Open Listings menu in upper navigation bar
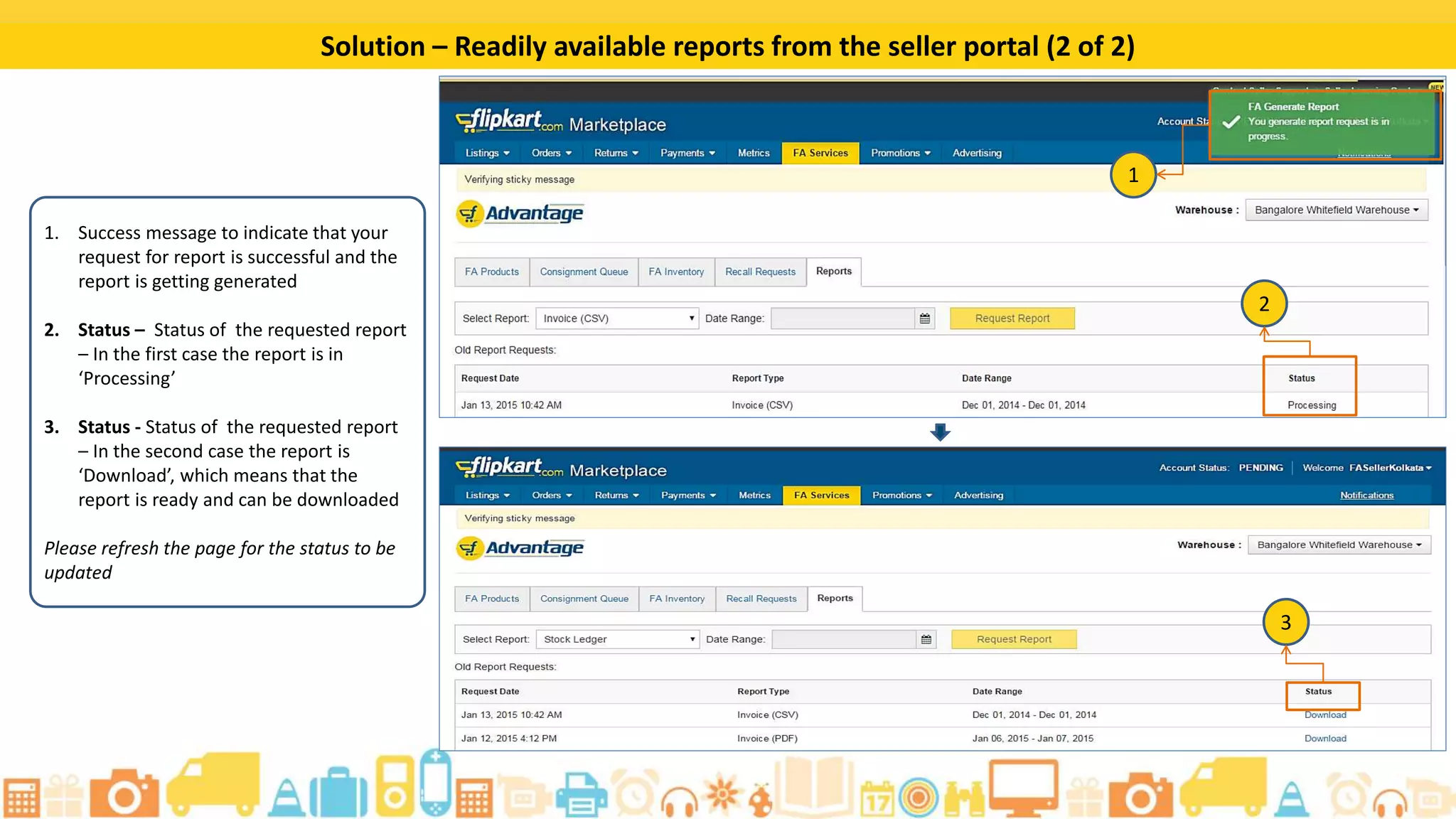 (x=487, y=153)
